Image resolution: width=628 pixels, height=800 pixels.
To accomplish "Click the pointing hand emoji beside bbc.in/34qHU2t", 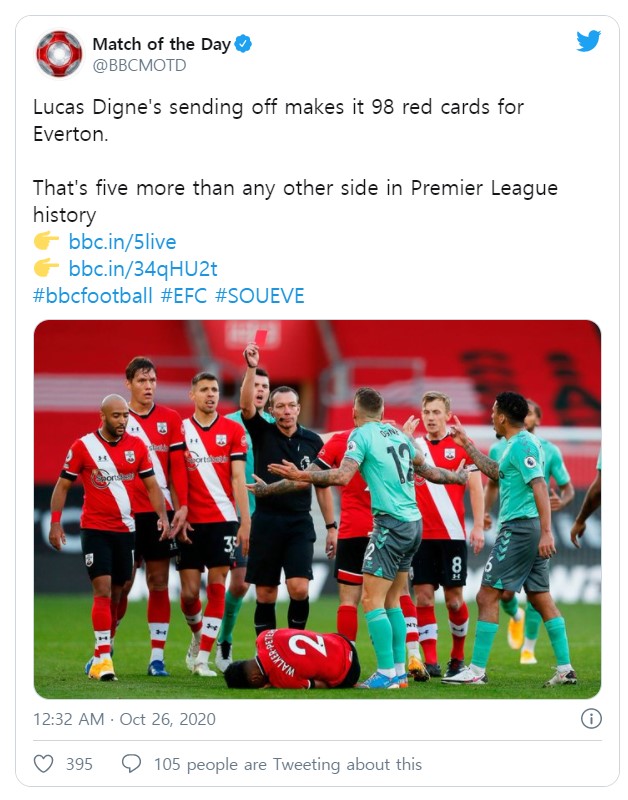I will 46,268.
